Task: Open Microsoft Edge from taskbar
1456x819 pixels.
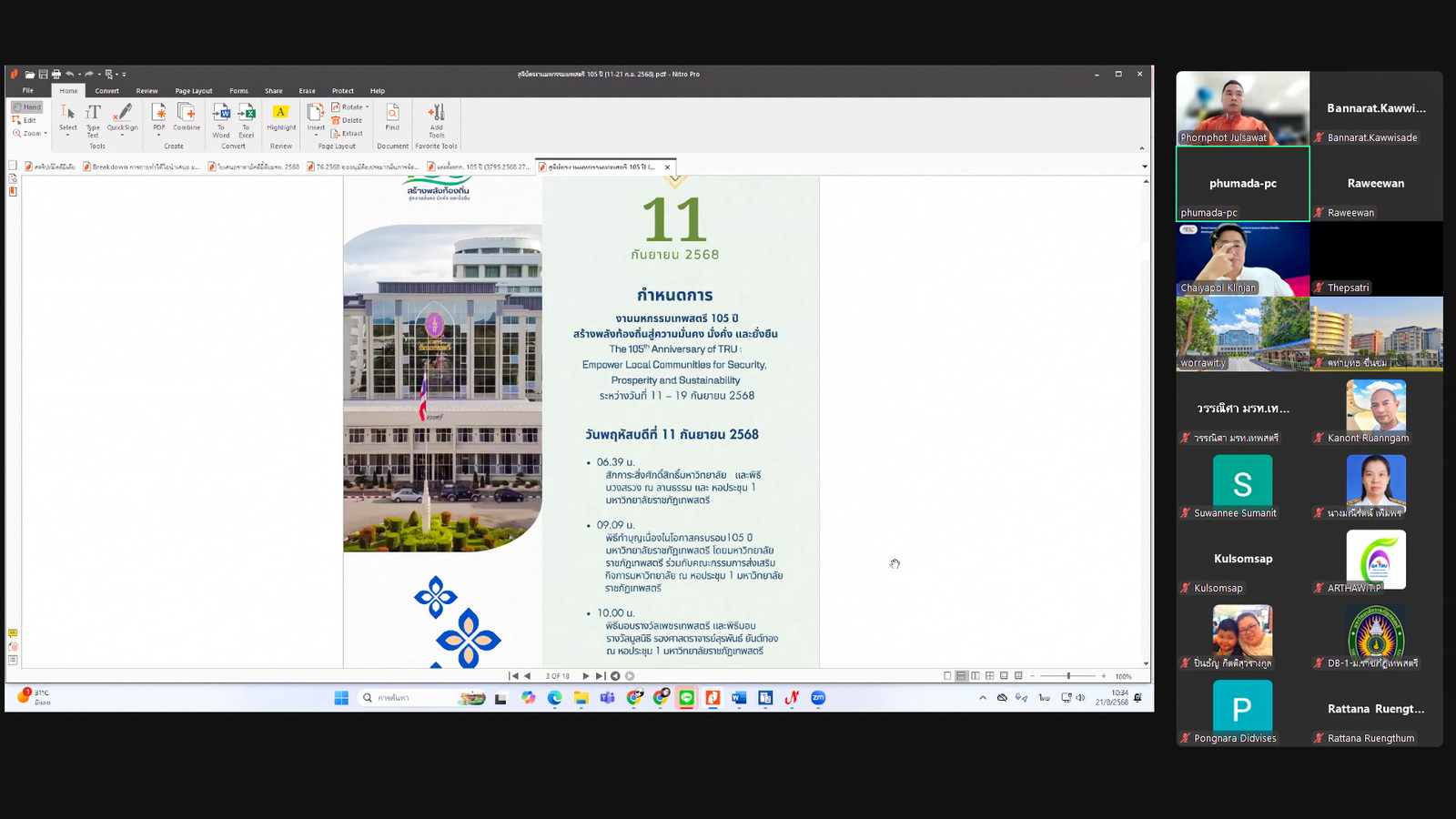Action: [x=555, y=698]
